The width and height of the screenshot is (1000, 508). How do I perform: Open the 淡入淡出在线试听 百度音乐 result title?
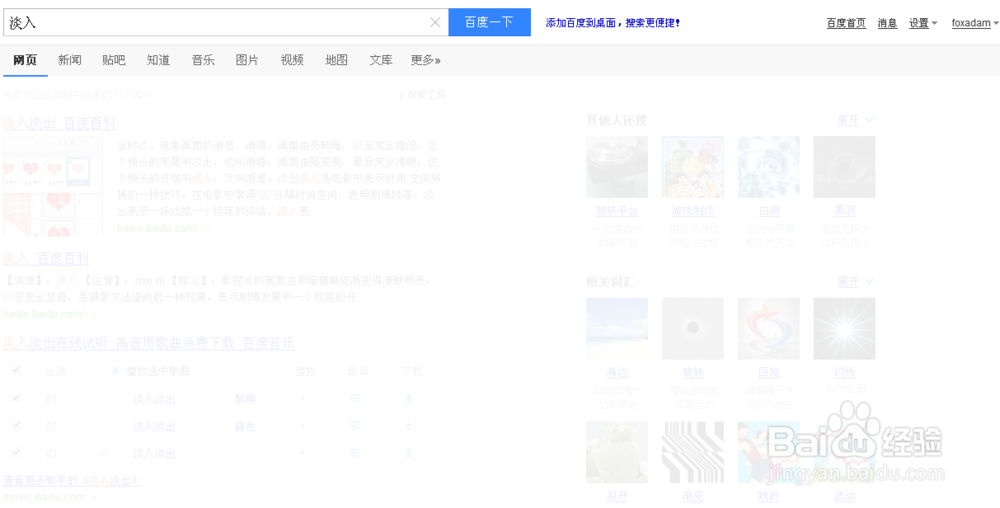pyautogui.click(x=149, y=344)
